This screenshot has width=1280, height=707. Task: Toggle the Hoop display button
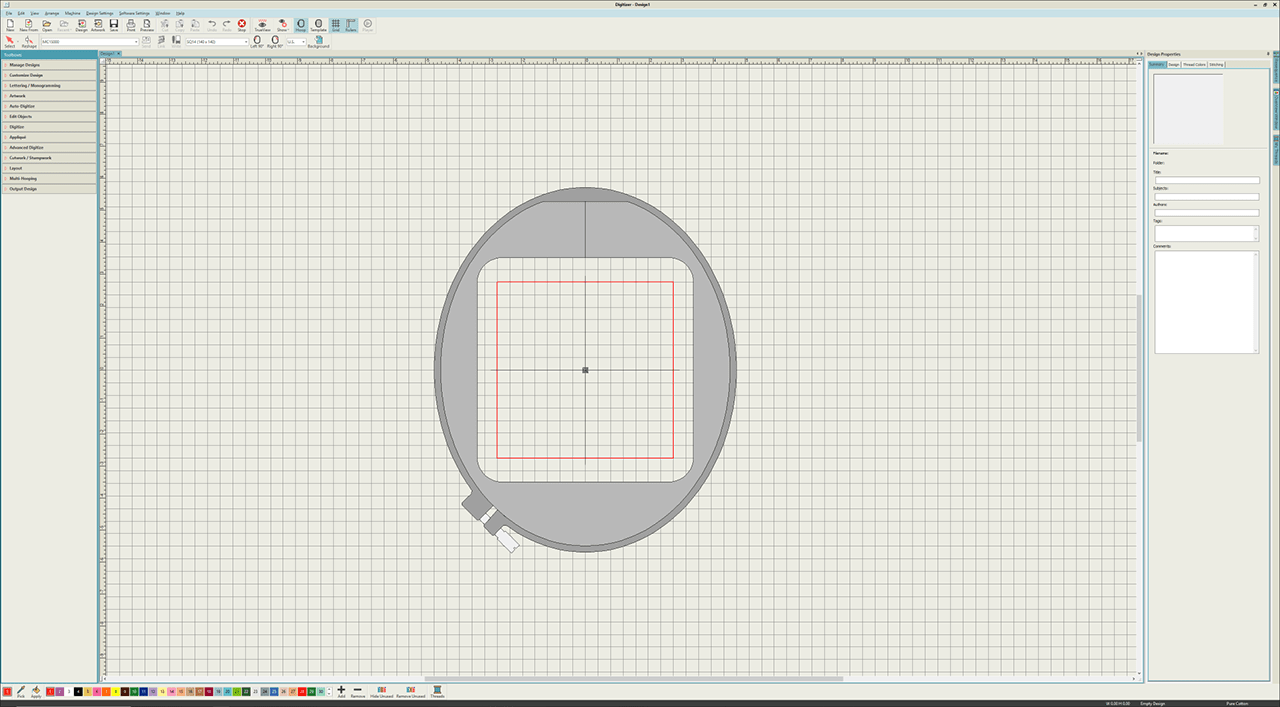(301, 25)
